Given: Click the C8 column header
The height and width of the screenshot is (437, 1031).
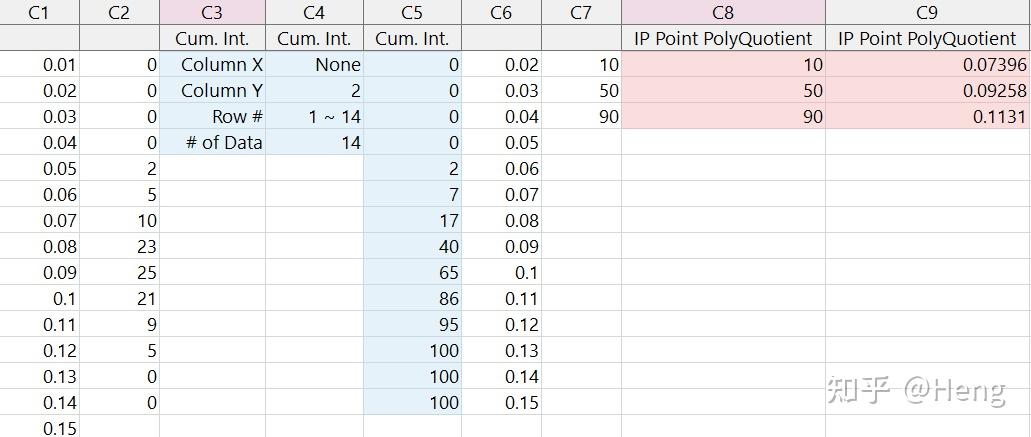Looking at the screenshot, I should point(723,13).
